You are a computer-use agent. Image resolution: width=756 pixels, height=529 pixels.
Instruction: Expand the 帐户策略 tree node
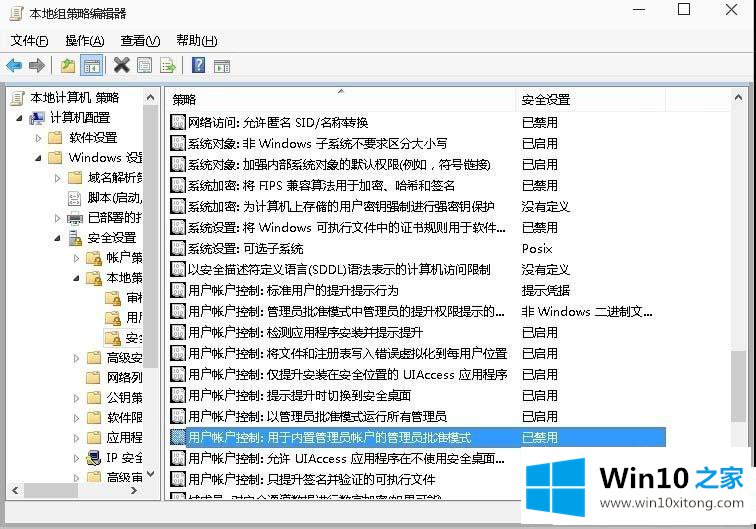click(76, 258)
